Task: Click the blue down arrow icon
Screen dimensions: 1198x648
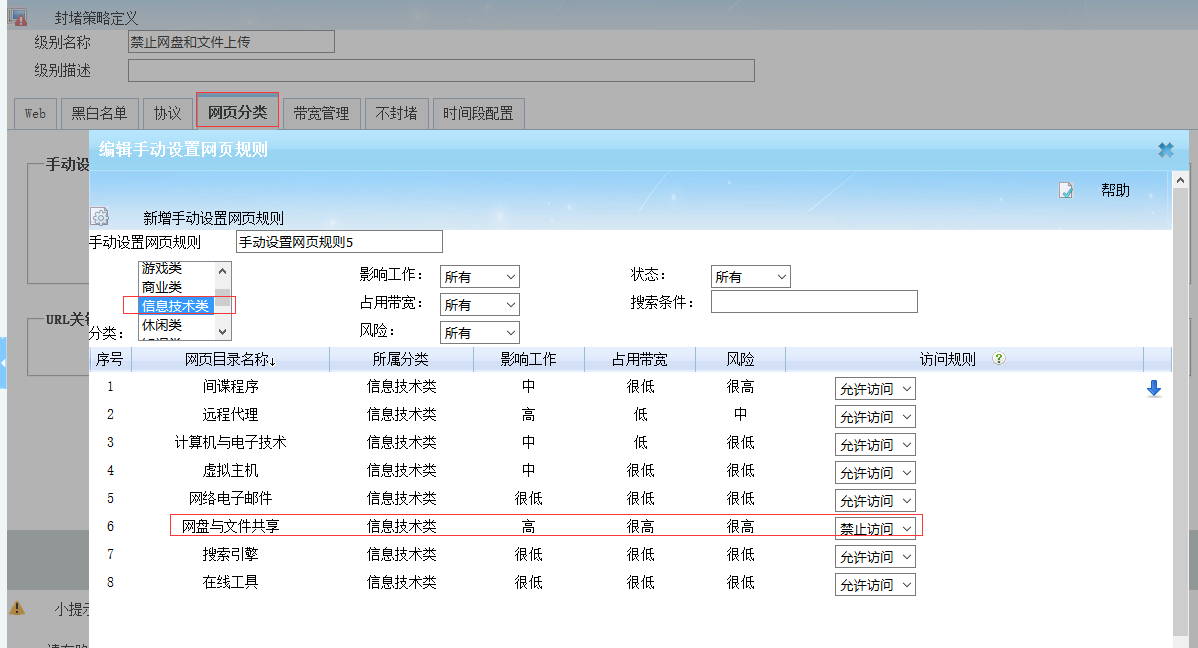Action: (x=1153, y=389)
